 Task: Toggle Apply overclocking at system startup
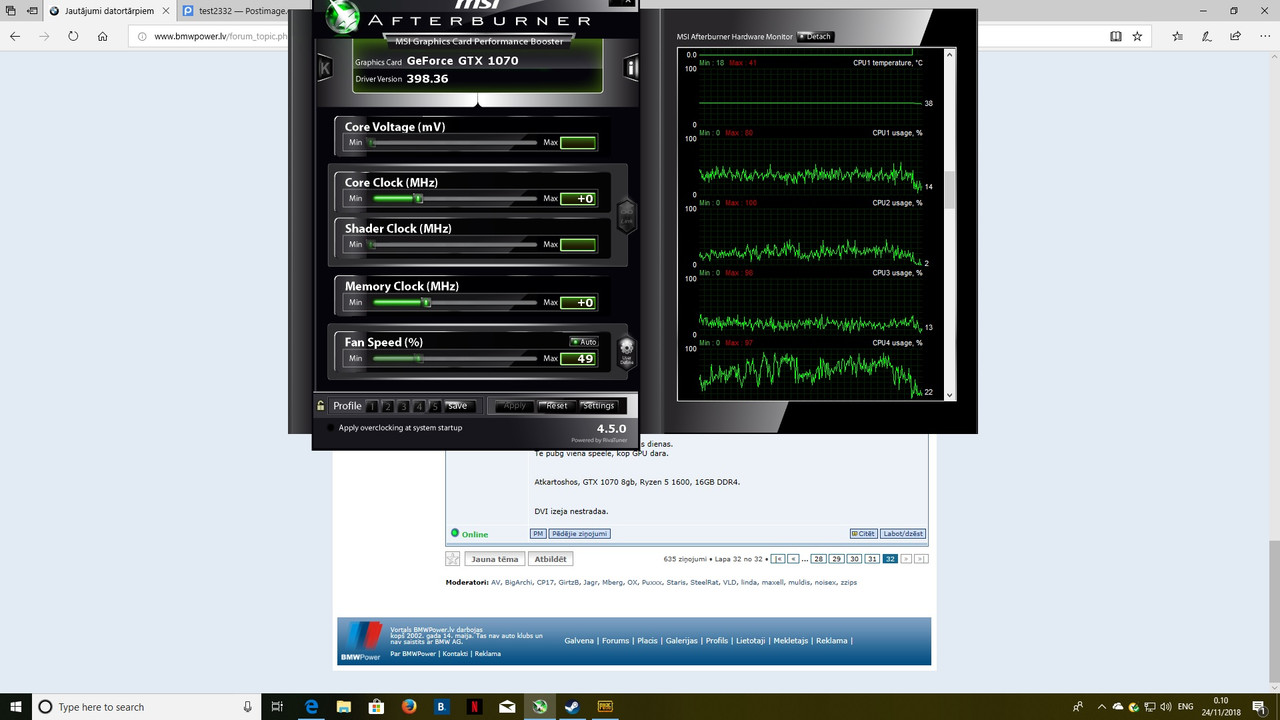tap(330, 428)
